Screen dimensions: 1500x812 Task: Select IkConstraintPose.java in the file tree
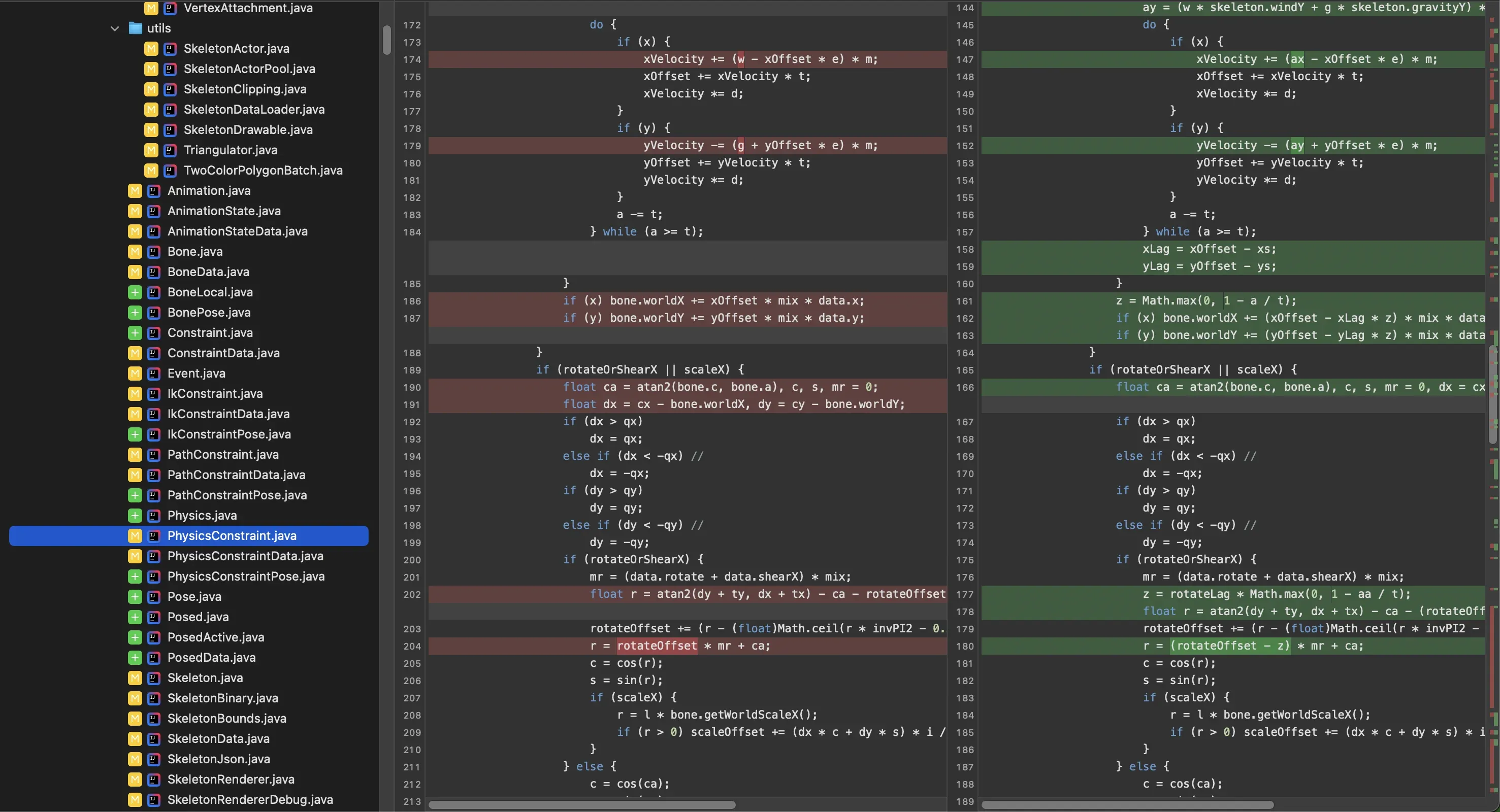[229, 434]
